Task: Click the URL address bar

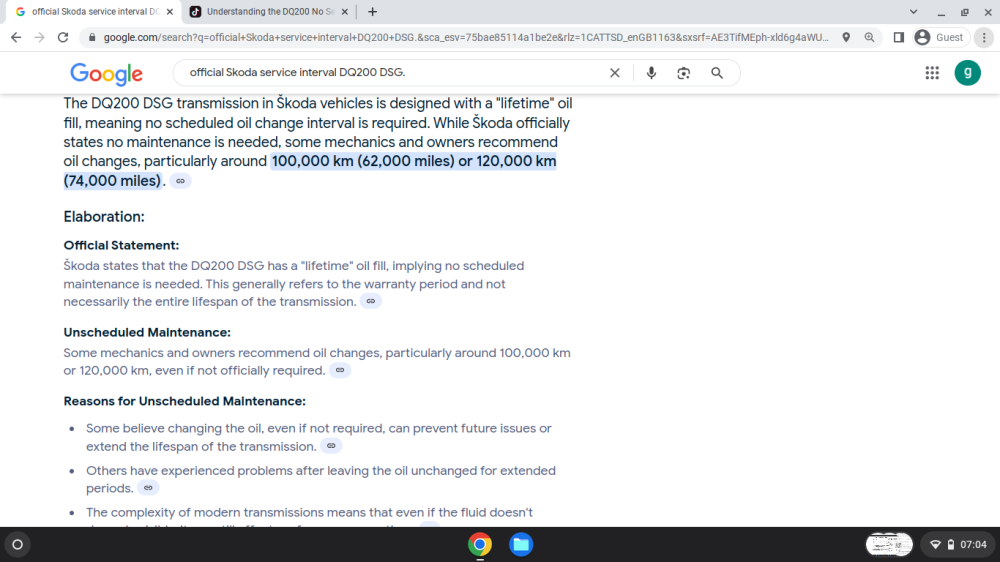Action: pos(466,38)
